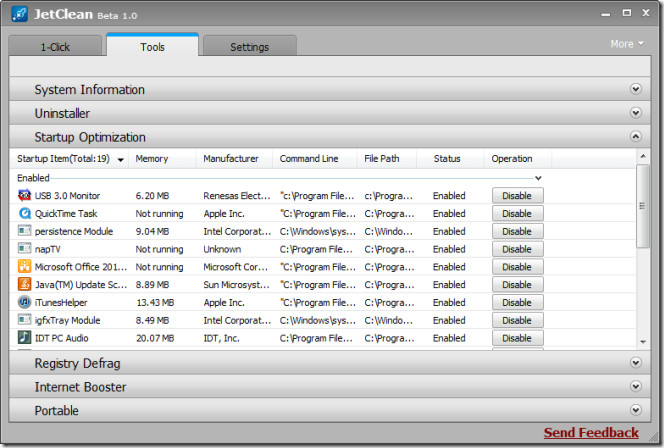Expand the Portable section

(x=636, y=410)
